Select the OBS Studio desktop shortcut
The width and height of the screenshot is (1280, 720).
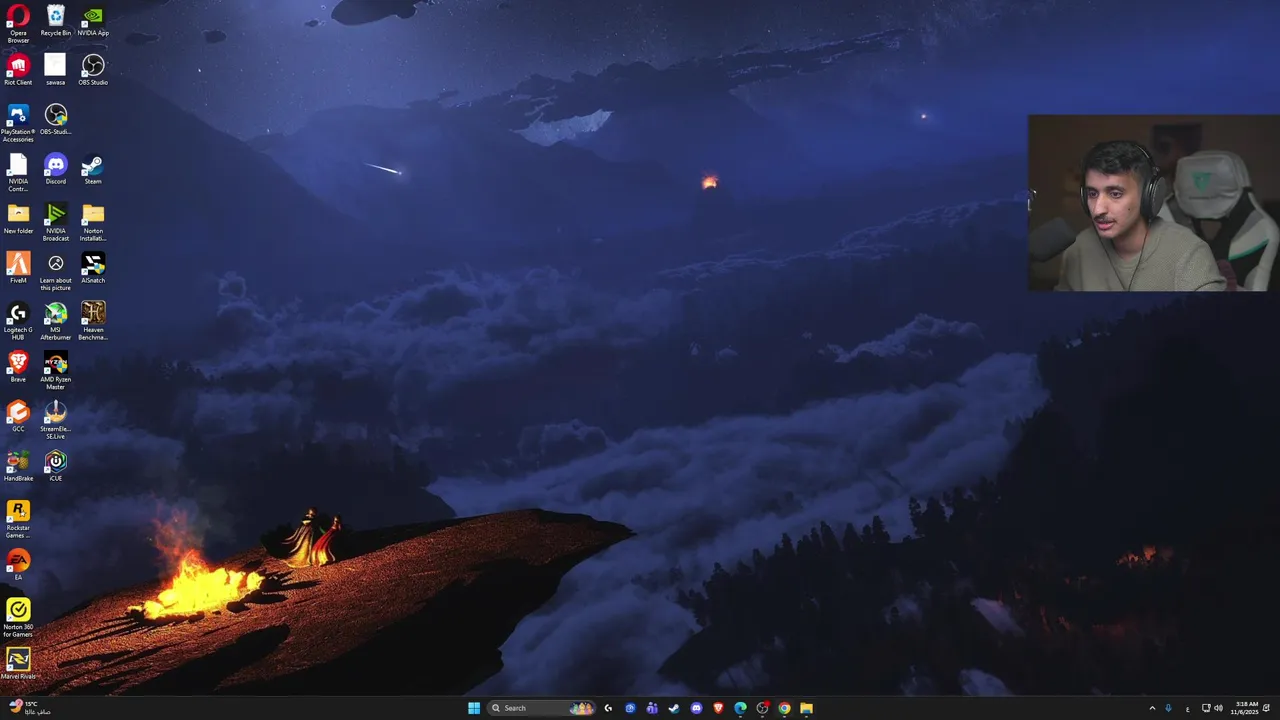[93, 70]
